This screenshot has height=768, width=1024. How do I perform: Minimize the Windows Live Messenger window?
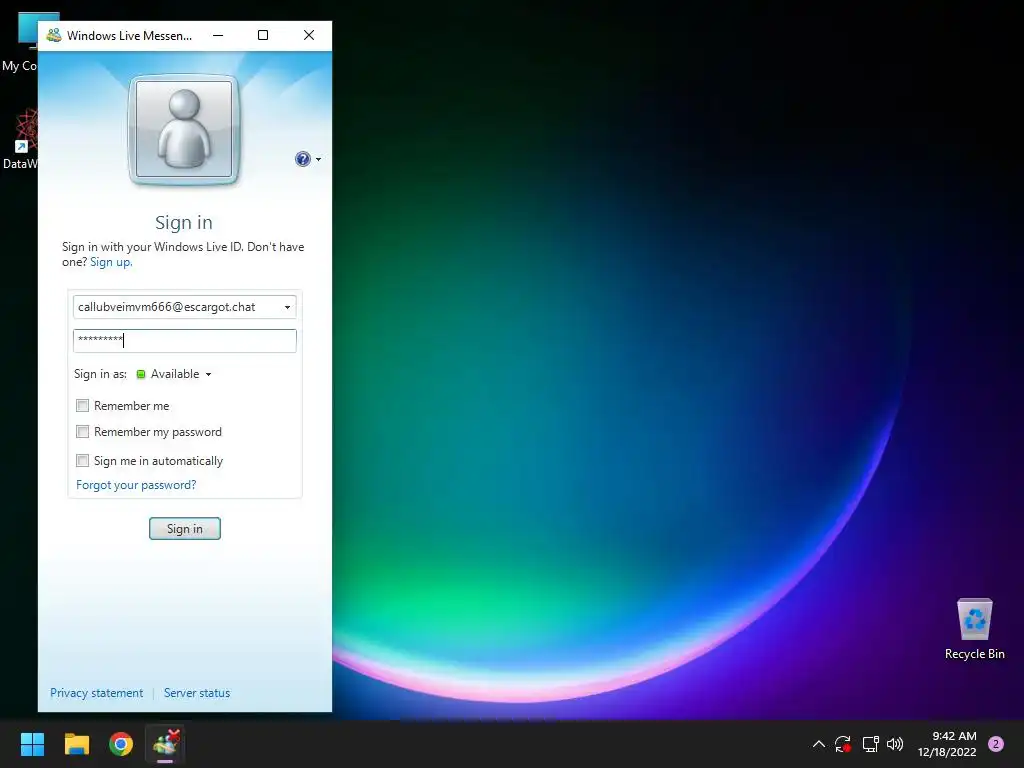coord(218,35)
